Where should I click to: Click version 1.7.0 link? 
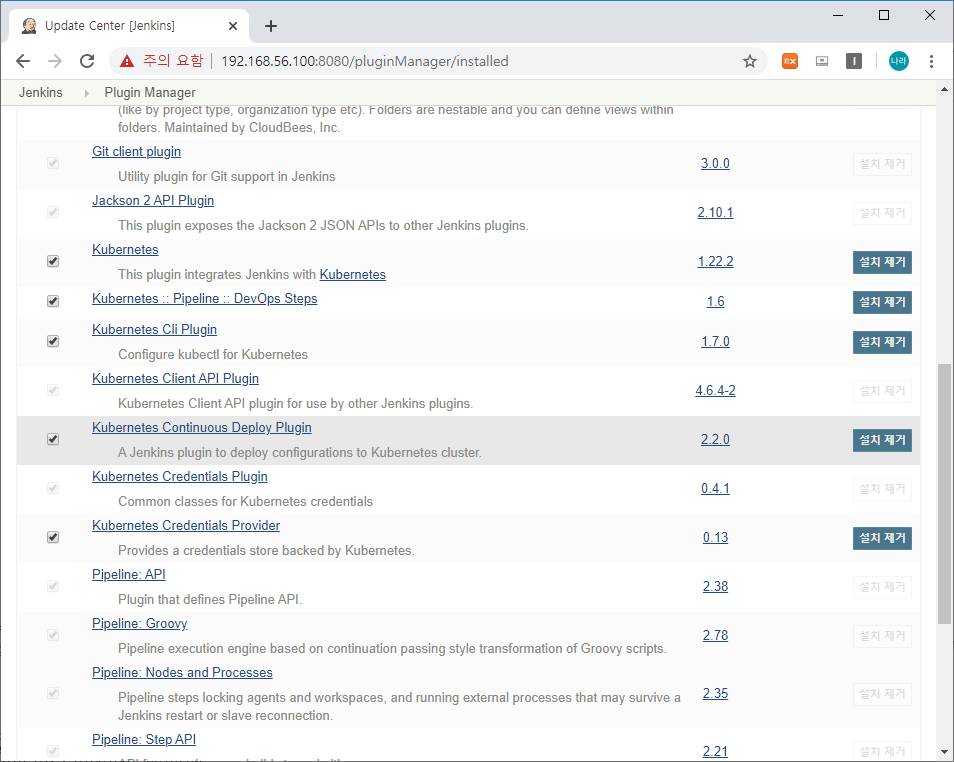pos(715,341)
